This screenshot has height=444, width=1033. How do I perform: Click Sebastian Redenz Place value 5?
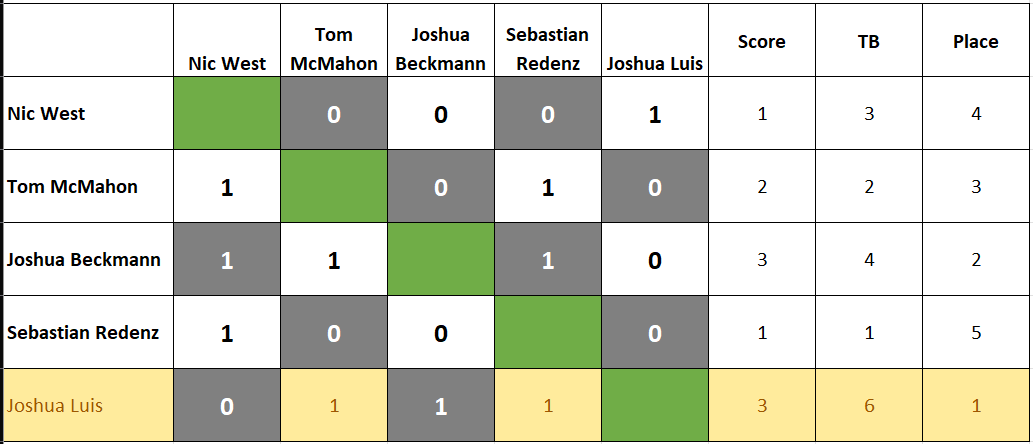click(975, 332)
